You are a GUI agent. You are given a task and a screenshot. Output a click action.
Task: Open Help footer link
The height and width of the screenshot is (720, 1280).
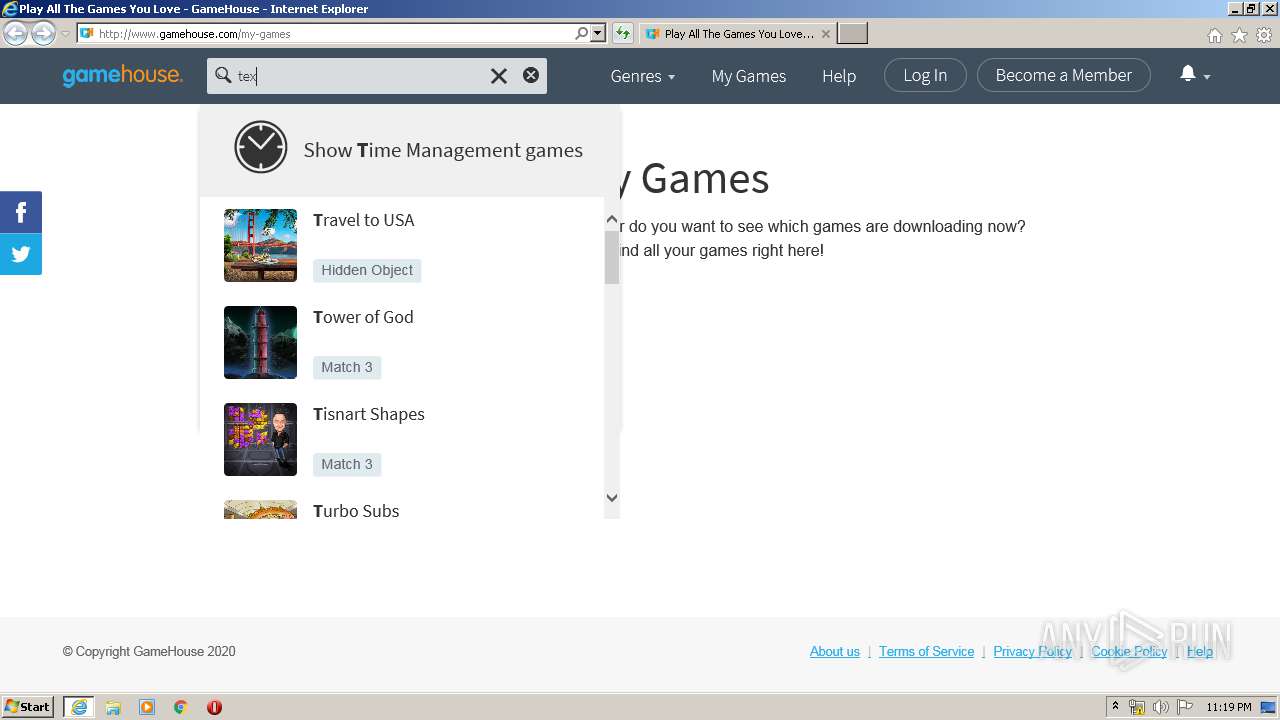tap(1200, 651)
